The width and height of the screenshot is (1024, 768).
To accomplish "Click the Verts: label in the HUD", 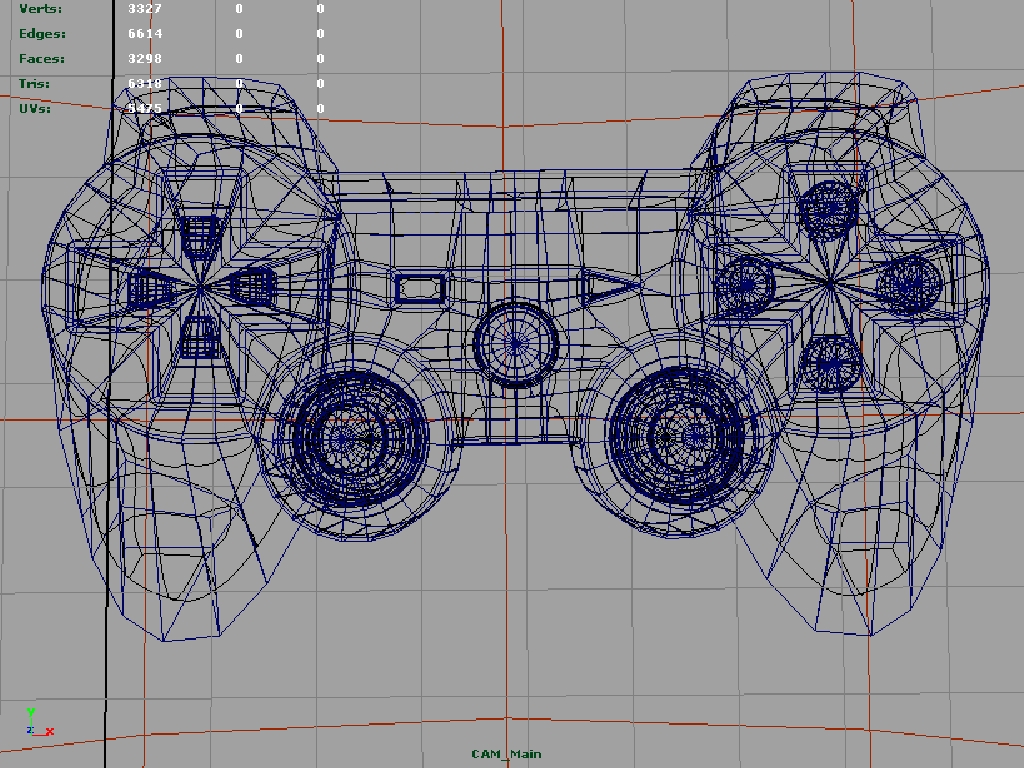I will (x=40, y=8).
